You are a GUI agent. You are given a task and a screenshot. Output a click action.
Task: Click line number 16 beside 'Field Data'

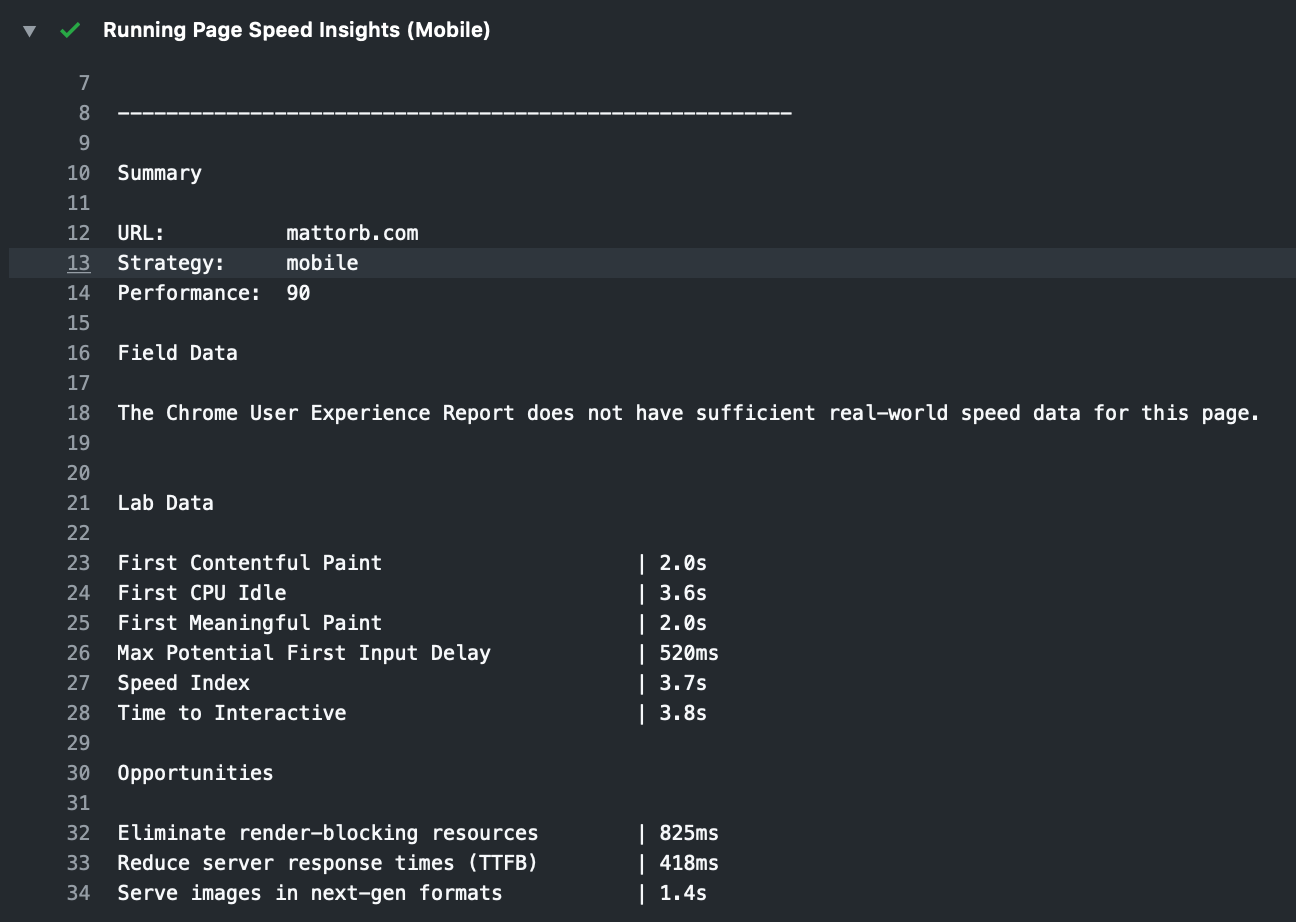click(x=78, y=352)
